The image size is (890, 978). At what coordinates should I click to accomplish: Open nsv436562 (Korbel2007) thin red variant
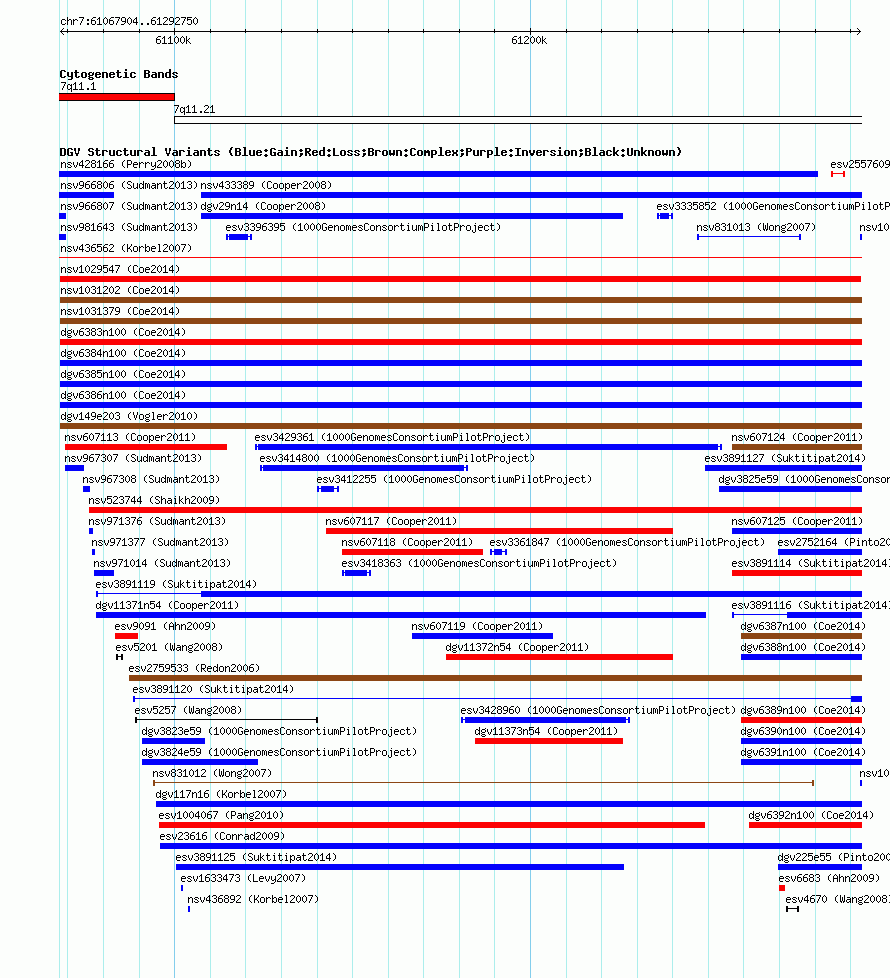[x=460, y=257]
